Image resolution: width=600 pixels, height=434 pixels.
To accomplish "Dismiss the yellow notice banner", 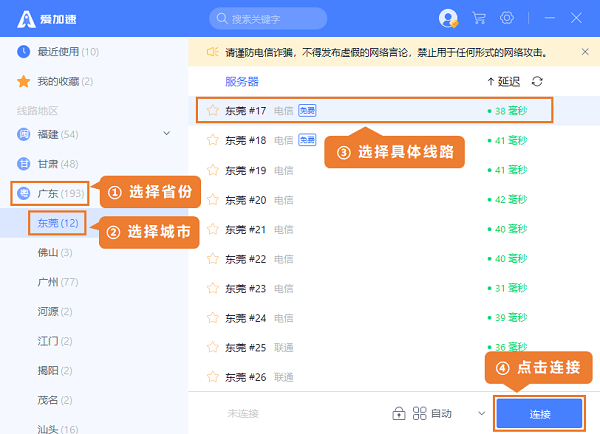I will (585, 52).
